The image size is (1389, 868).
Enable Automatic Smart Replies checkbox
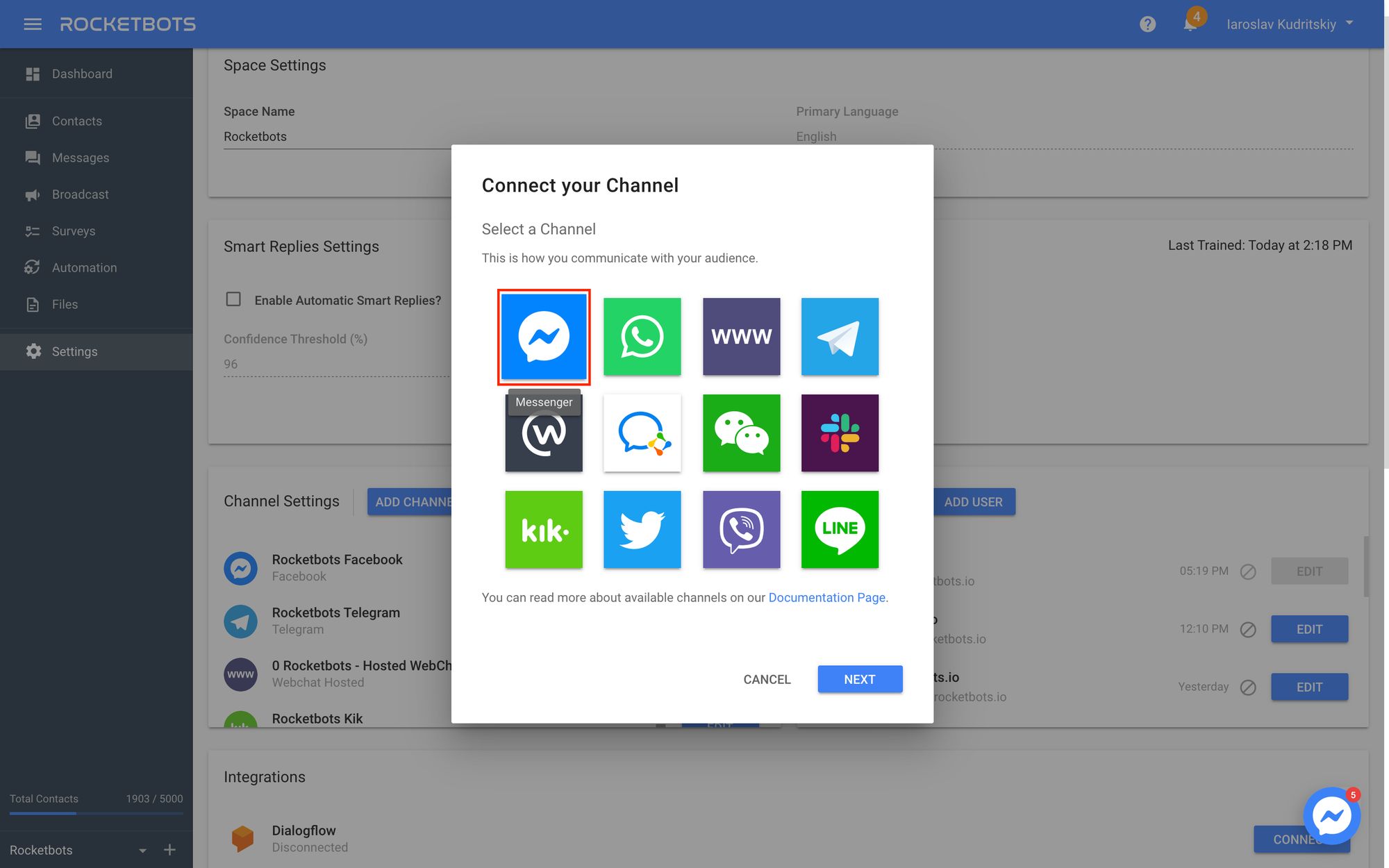(233, 301)
